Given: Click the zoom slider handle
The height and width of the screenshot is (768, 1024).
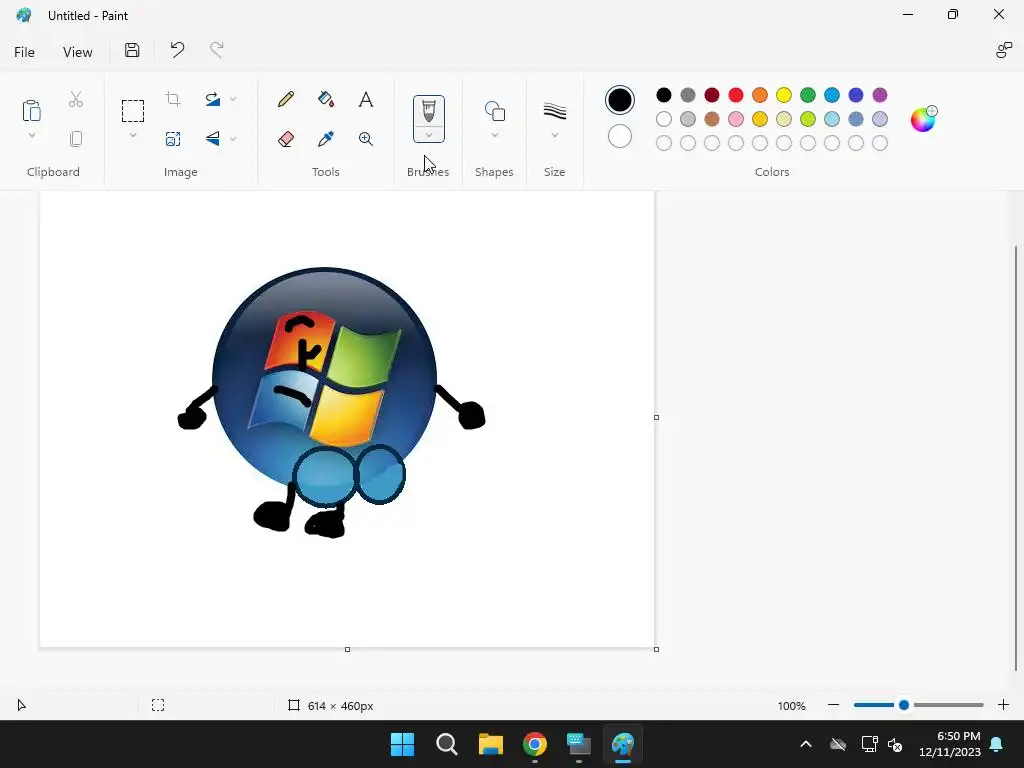Looking at the screenshot, I should [x=904, y=705].
